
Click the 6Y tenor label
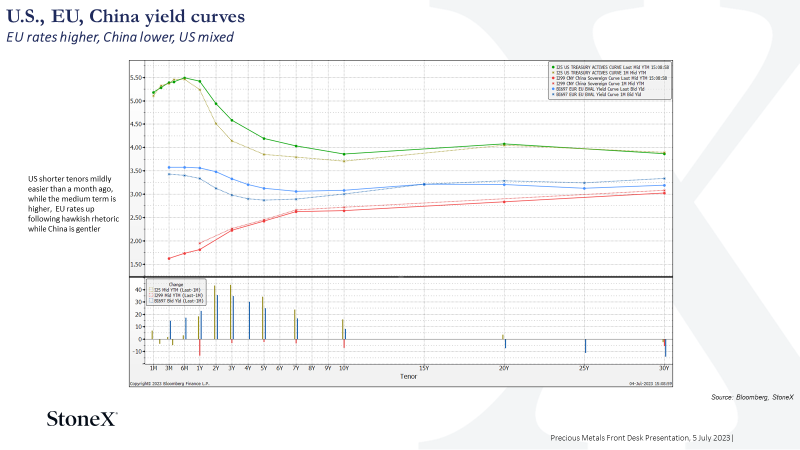[280, 368]
